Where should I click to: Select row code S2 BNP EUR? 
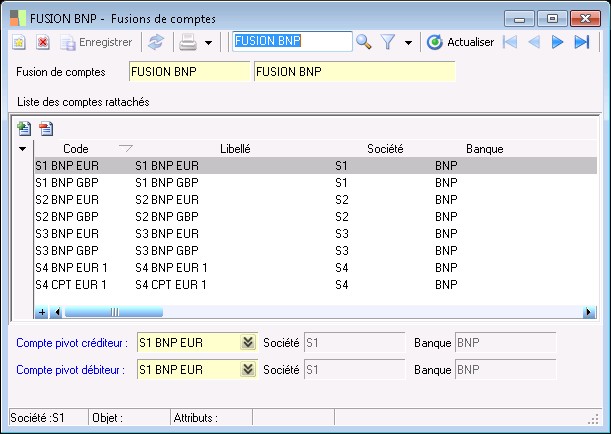(x=67, y=200)
